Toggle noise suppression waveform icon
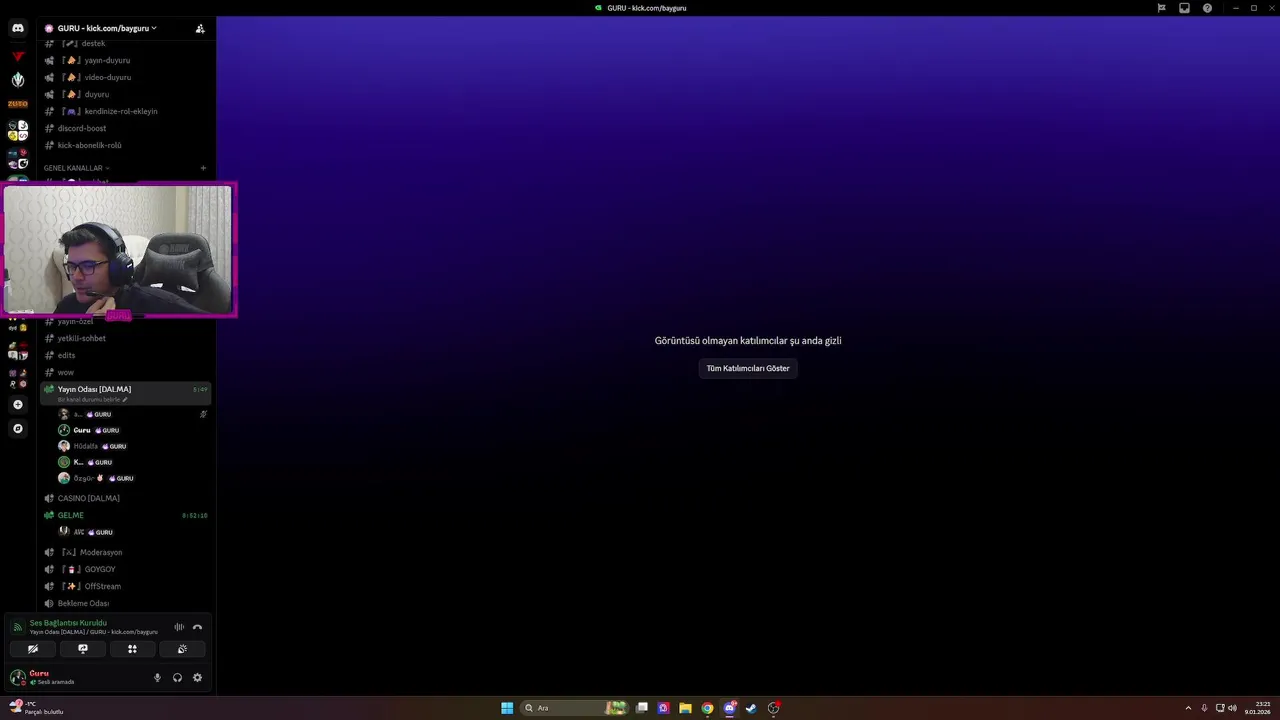 [x=179, y=627]
